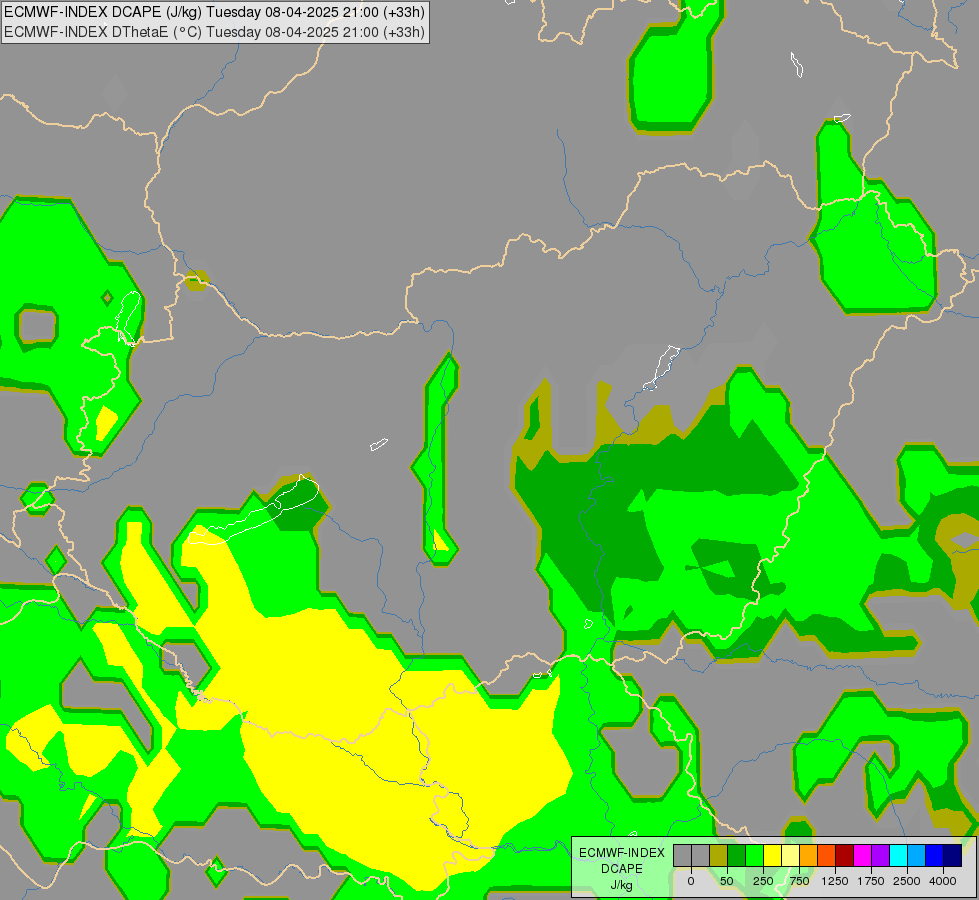
Task: Click the magenta legend swatch
Action: tap(862, 855)
